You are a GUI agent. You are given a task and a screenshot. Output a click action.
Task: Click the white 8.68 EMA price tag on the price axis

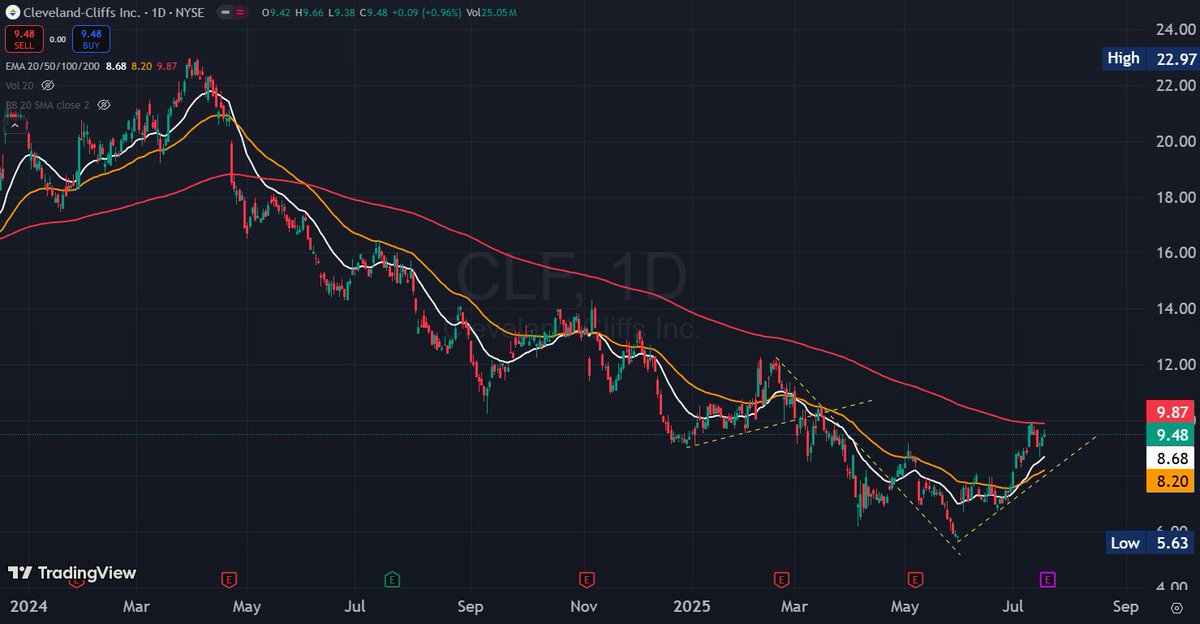1172,458
